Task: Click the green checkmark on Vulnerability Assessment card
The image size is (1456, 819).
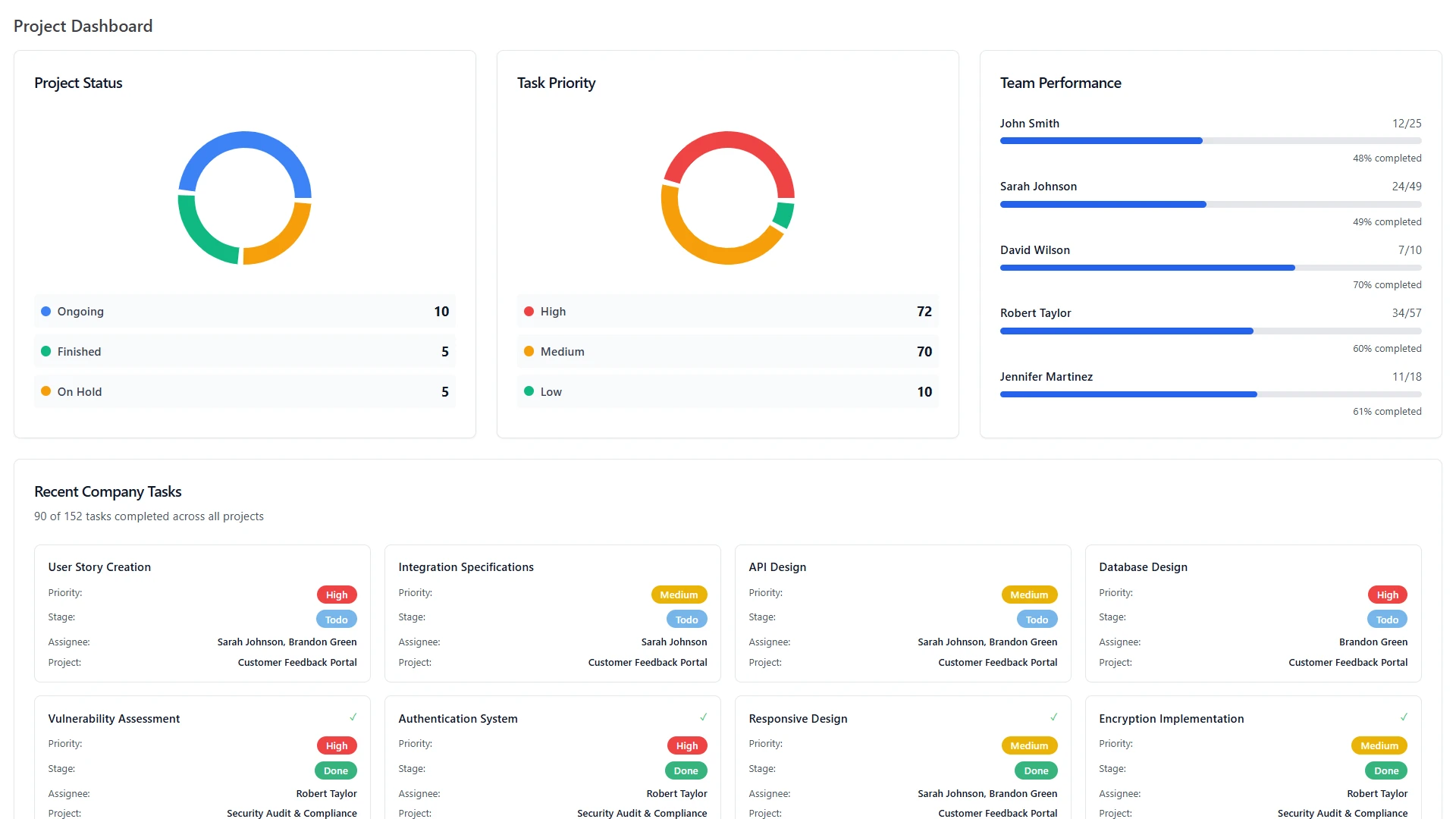Action: pyautogui.click(x=353, y=717)
